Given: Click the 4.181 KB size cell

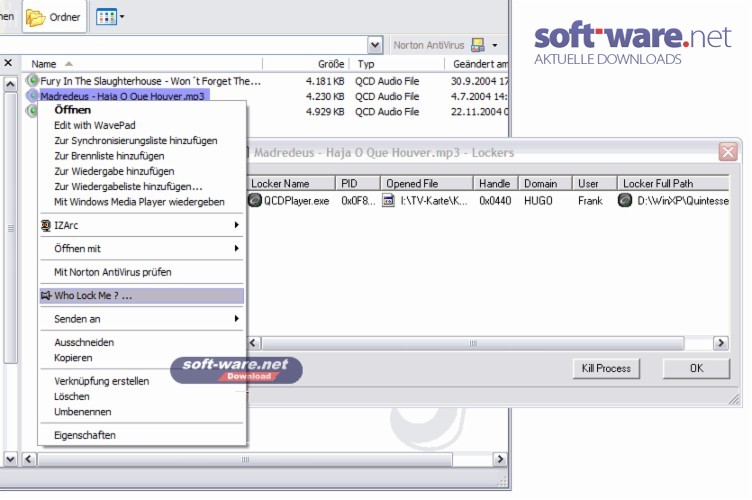Looking at the screenshot, I should (x=325, y=81).
